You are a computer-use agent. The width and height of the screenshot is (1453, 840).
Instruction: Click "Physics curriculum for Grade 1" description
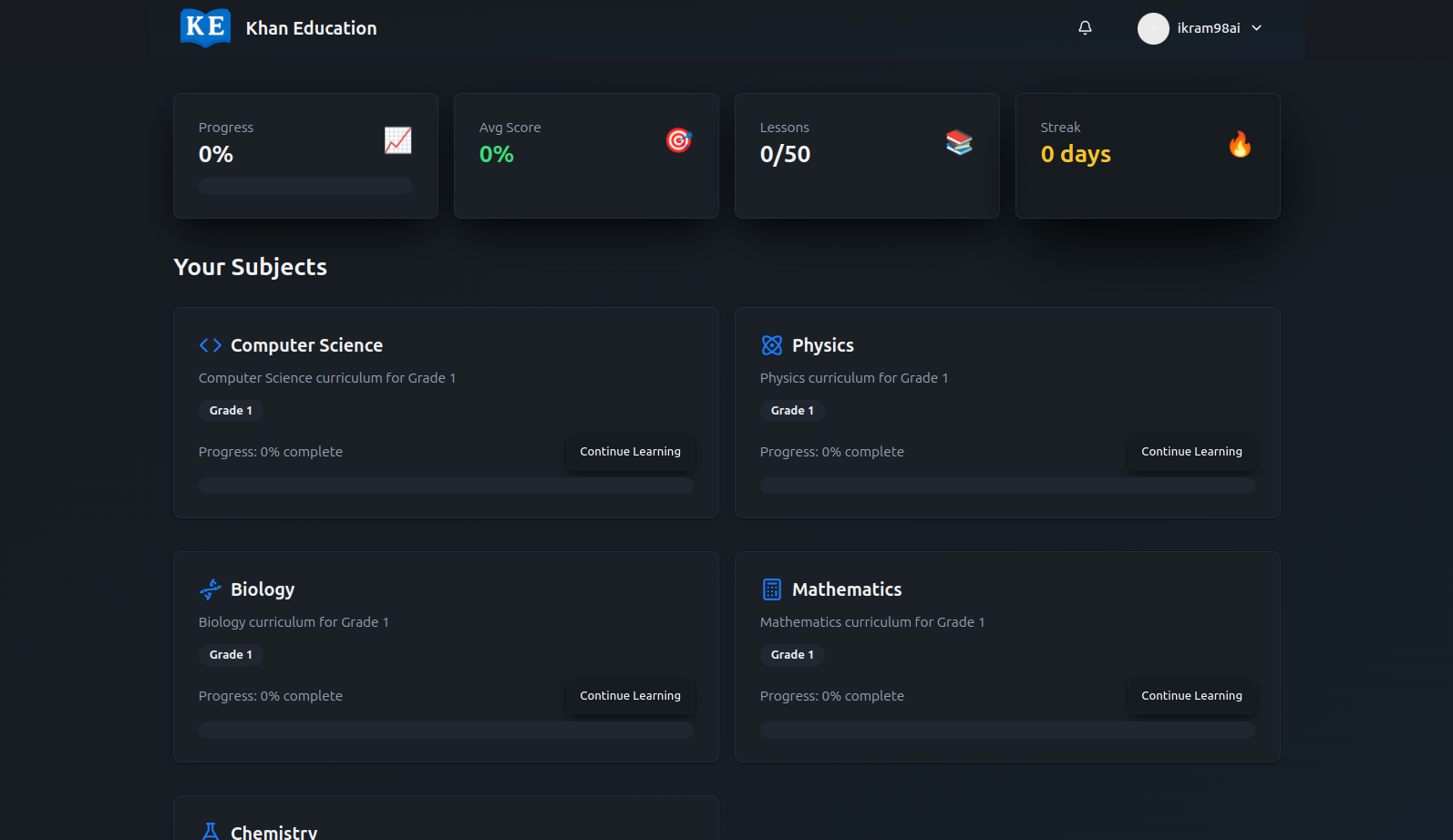point(854,378)
